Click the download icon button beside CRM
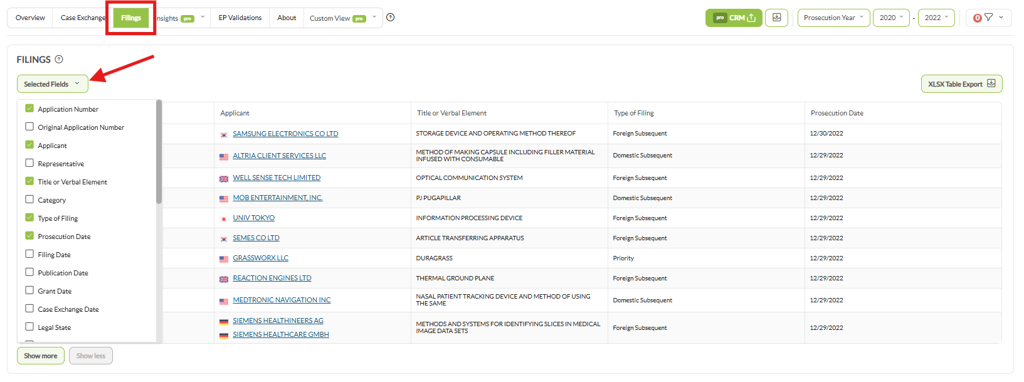Viewport: 1024px width, 382px height. (x=776, y=18)
